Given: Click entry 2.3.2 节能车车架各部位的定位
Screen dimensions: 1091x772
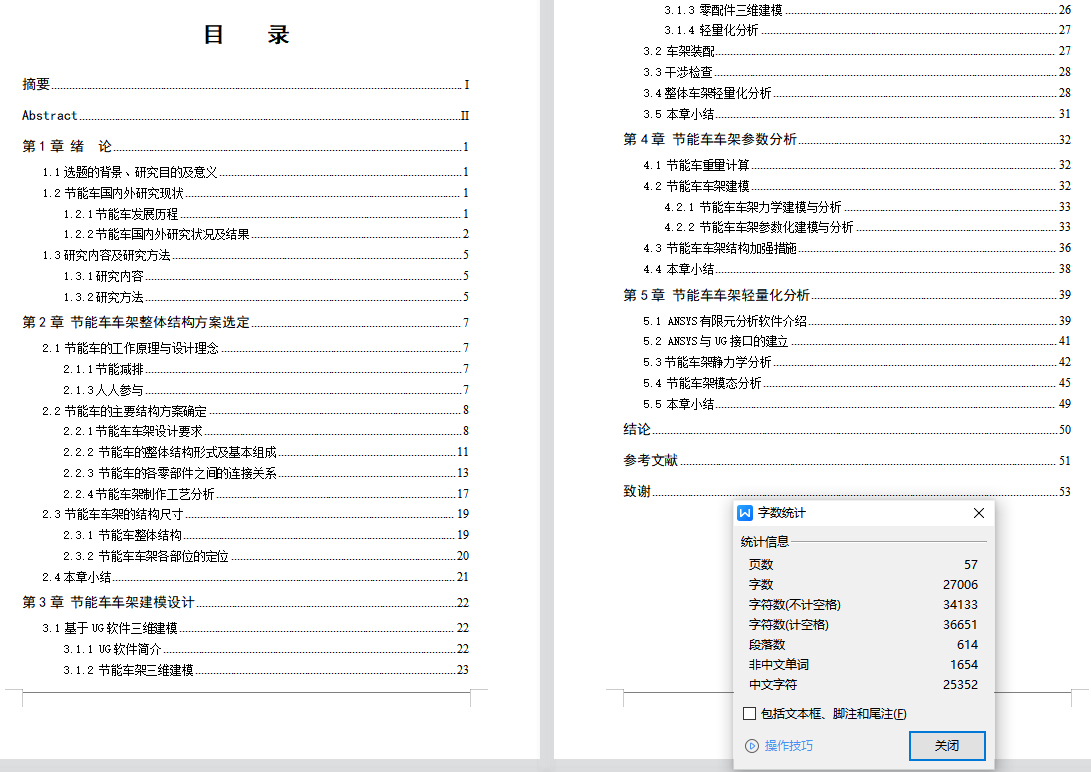Looking at the screenshot, I should click(266, 556).
